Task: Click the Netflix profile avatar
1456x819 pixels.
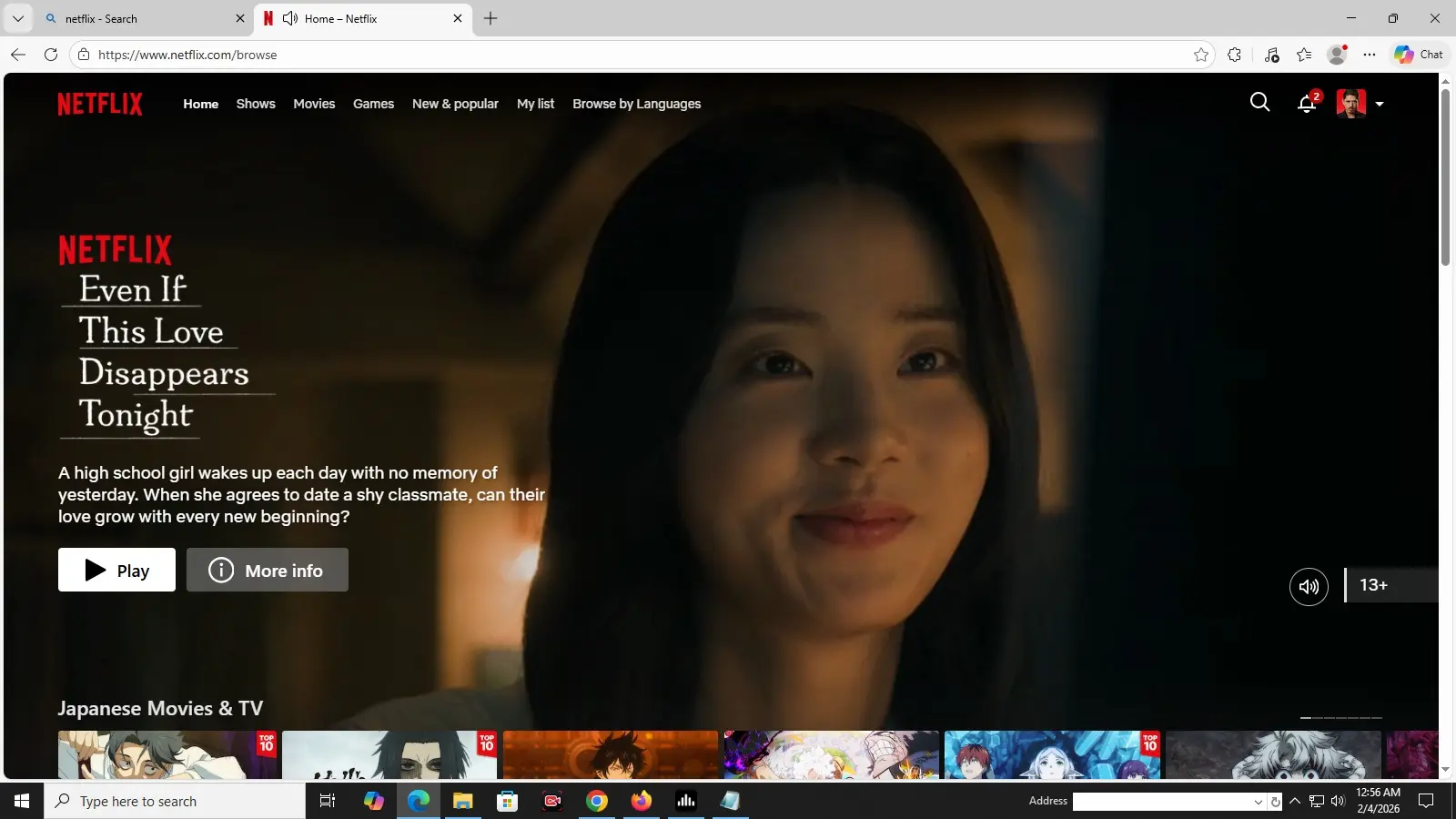Action: point(1350,104)
